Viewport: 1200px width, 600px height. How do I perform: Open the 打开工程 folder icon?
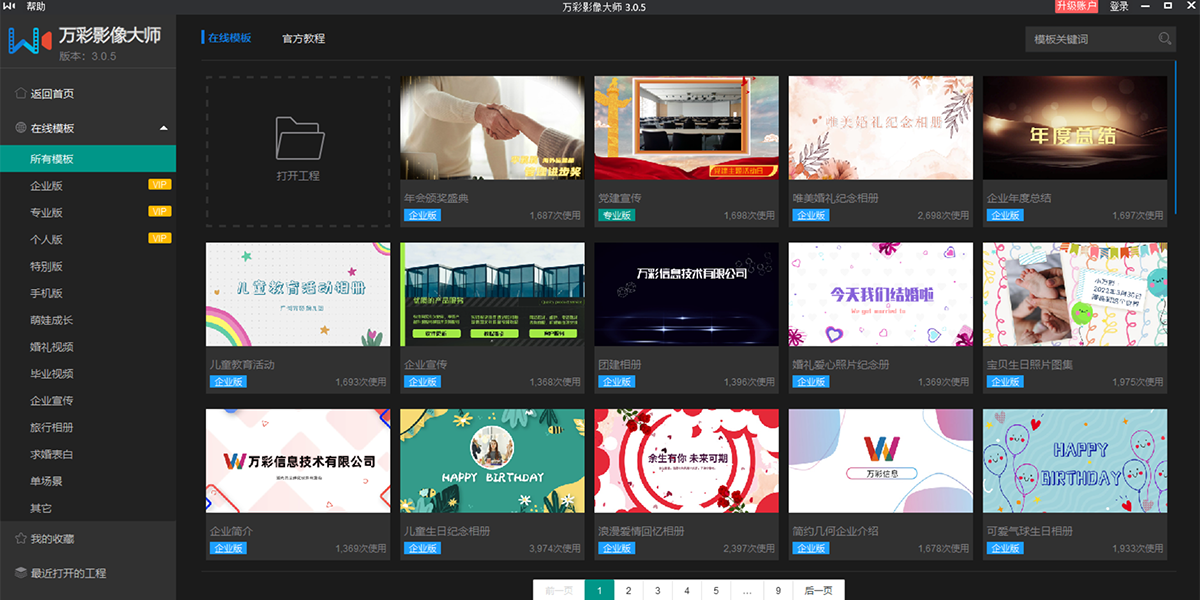[x=298, y=139]
